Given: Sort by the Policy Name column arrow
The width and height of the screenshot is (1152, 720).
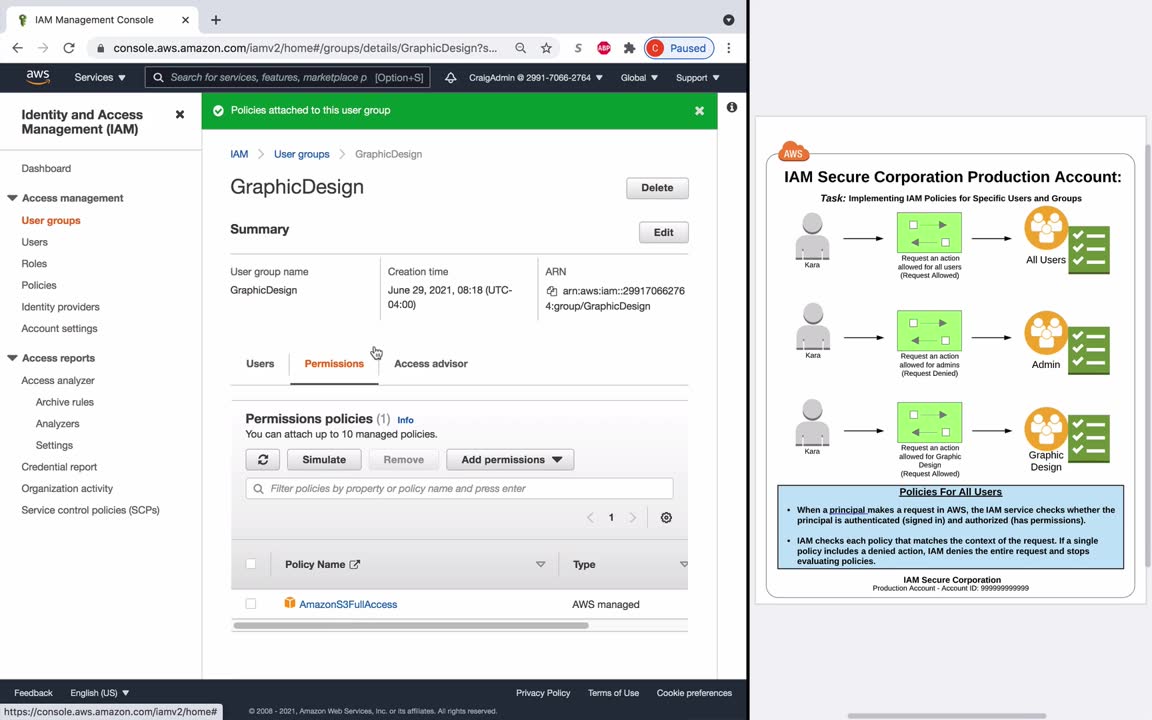Looking at the screenshot, I should pos(541,564).
